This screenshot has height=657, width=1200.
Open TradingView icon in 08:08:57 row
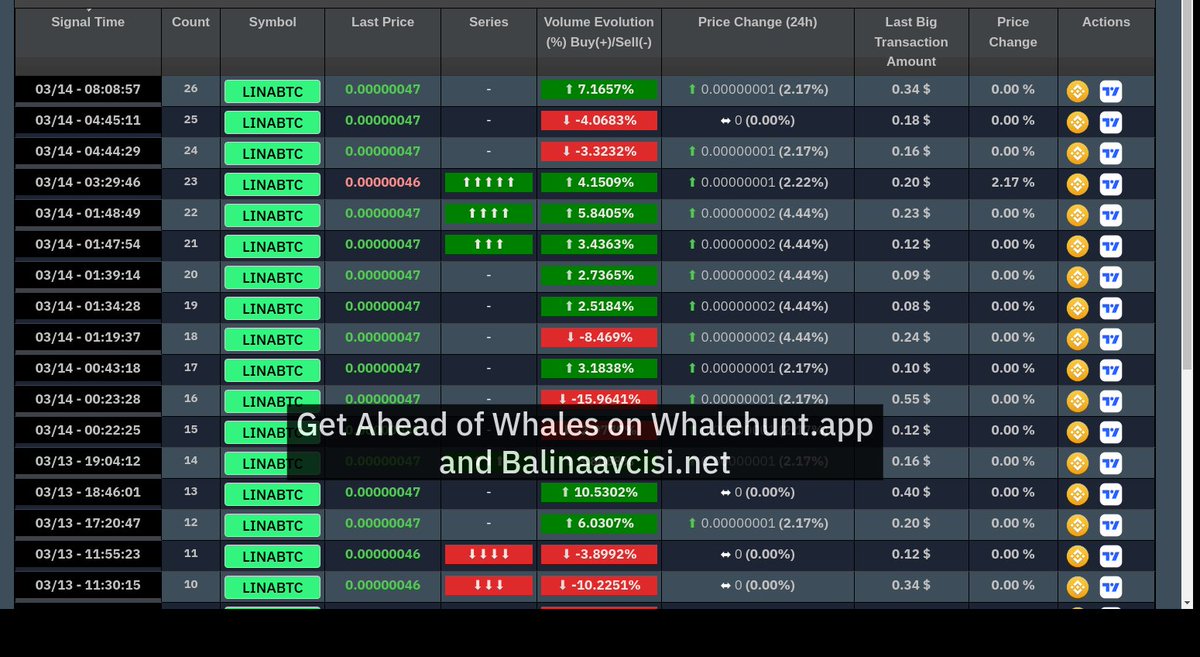coord(1110,91)
